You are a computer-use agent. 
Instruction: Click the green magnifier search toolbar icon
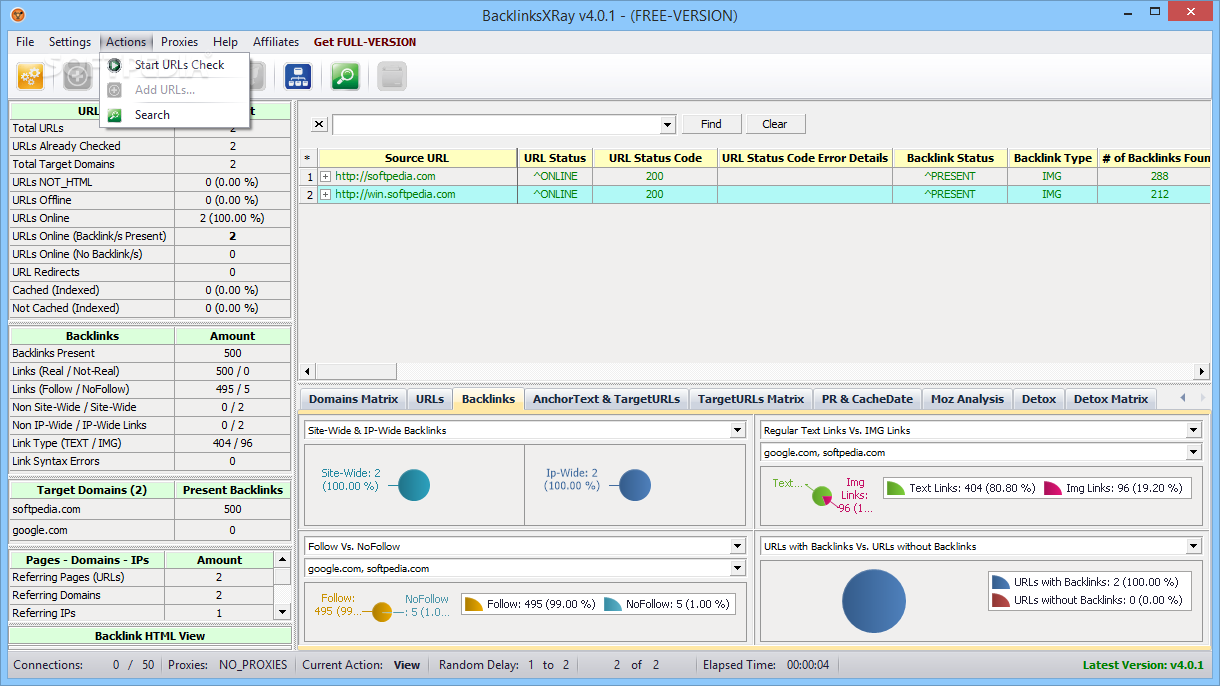pyautogui.click(x=345, y=76)
